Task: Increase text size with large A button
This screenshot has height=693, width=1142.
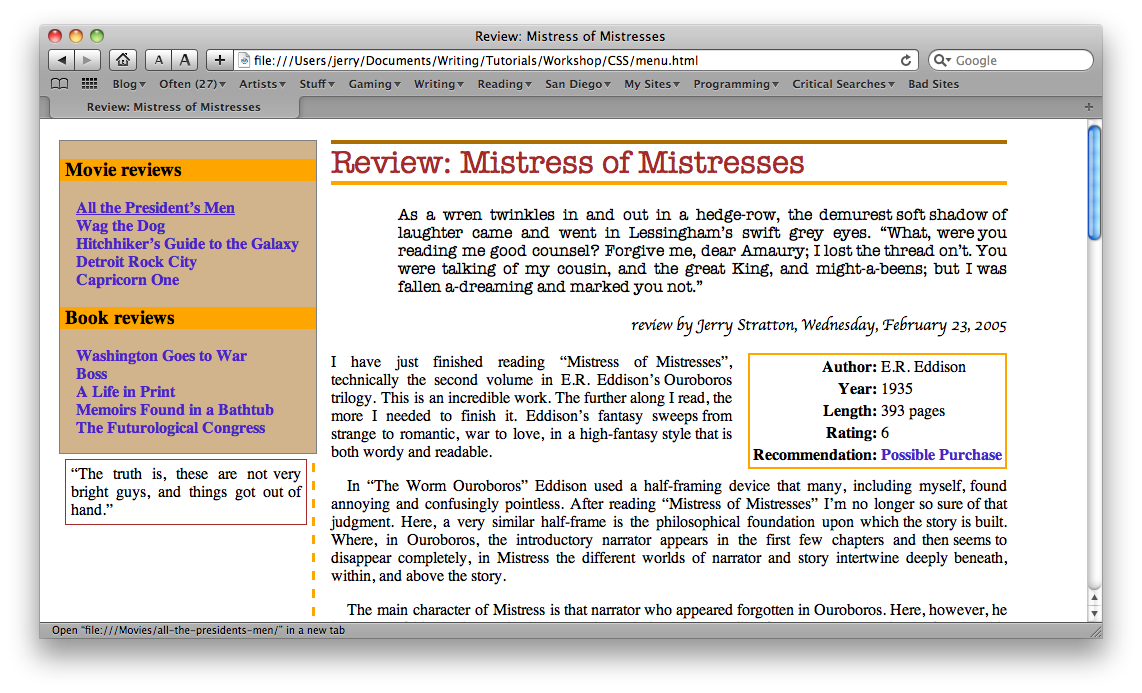Action: [185, 60]
